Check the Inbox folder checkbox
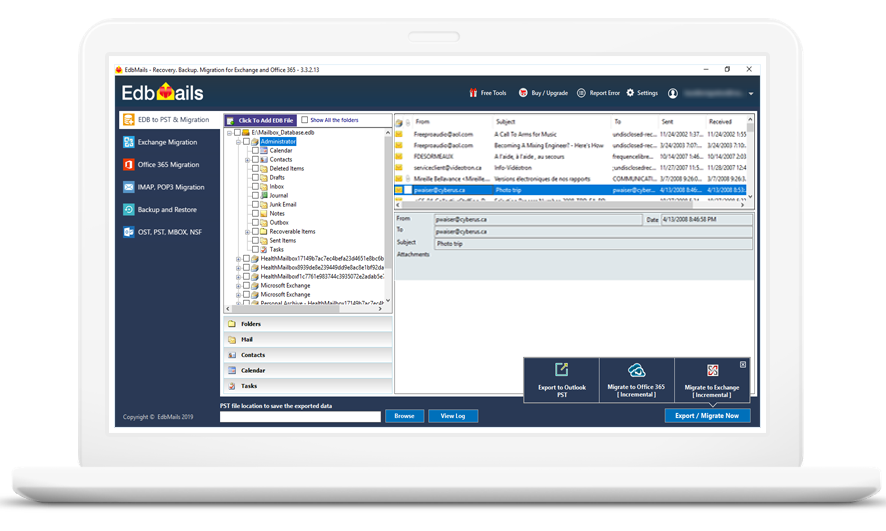 tap(255, 186)
